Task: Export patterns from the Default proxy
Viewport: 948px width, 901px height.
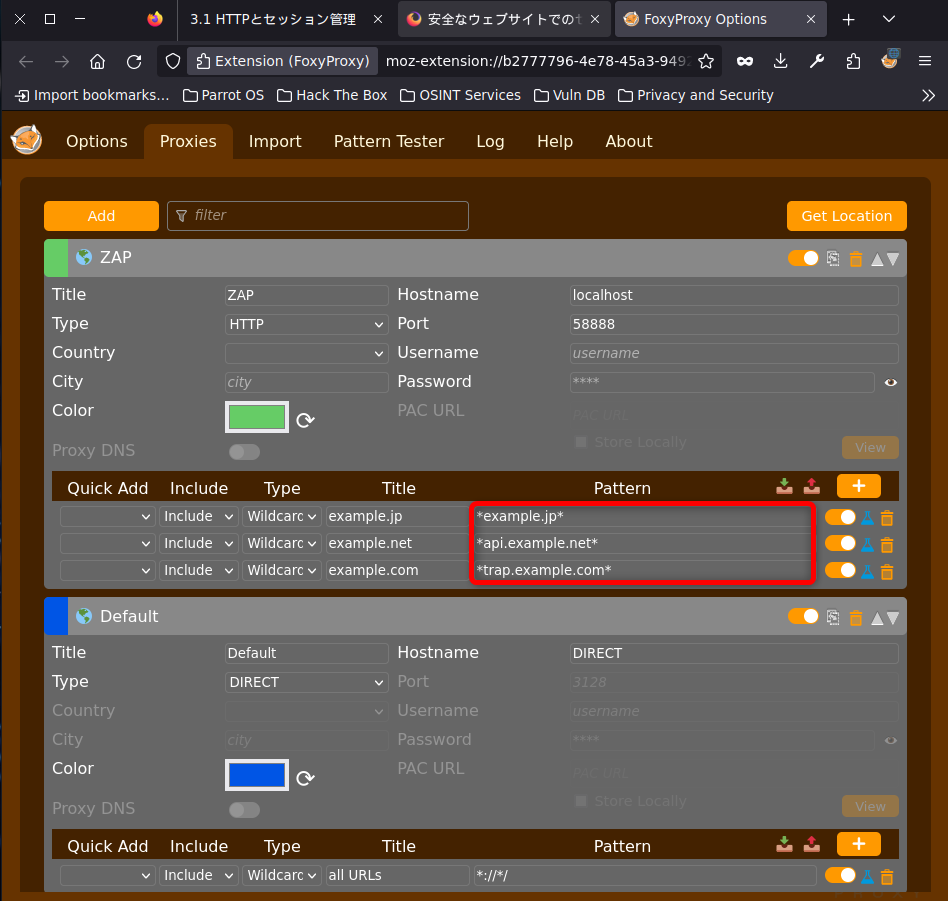Action: (811, 844)
